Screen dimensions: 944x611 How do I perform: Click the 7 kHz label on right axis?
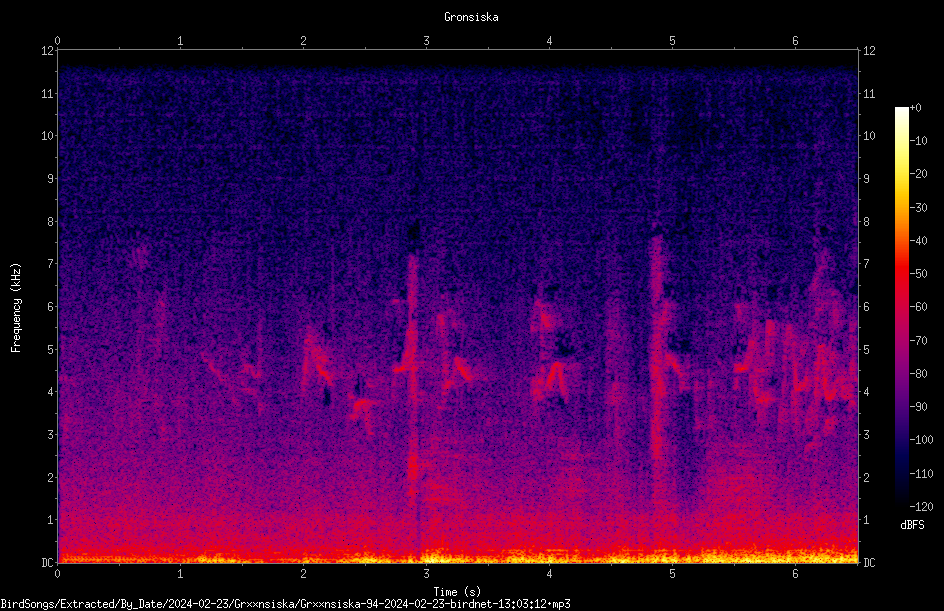(866, 264)
